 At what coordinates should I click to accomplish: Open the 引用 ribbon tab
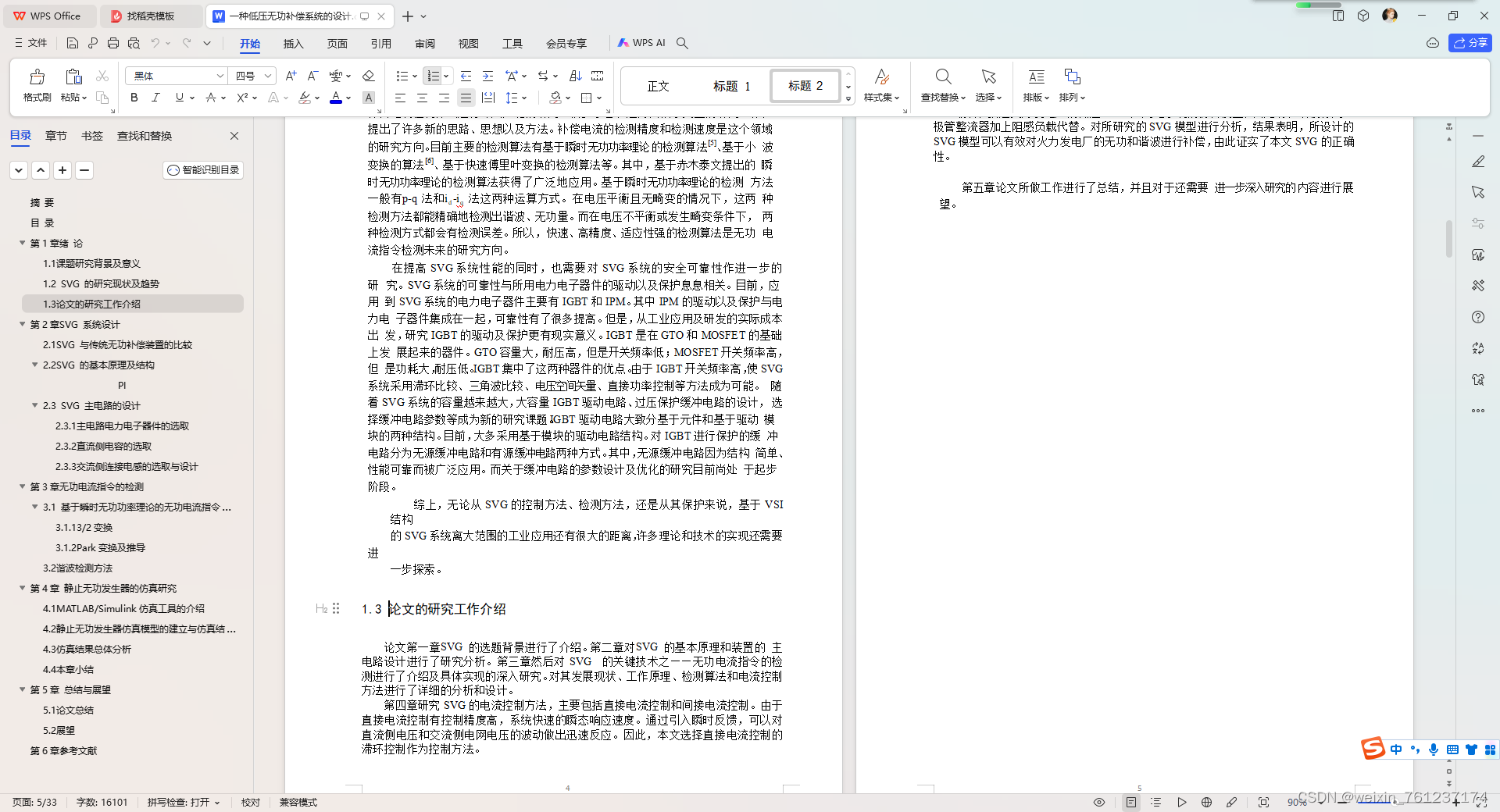point(380,43)
